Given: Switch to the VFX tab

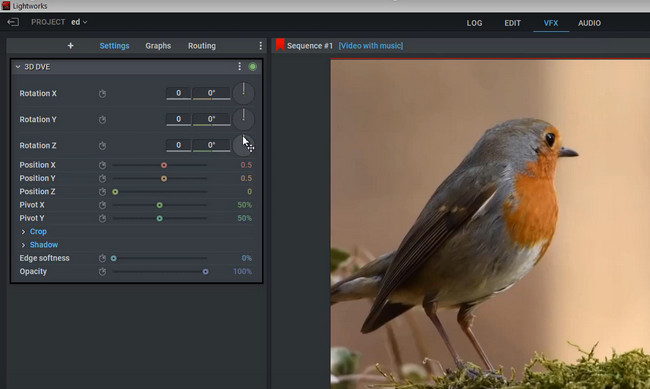Looking at the screenshot, I should [551, 23].
